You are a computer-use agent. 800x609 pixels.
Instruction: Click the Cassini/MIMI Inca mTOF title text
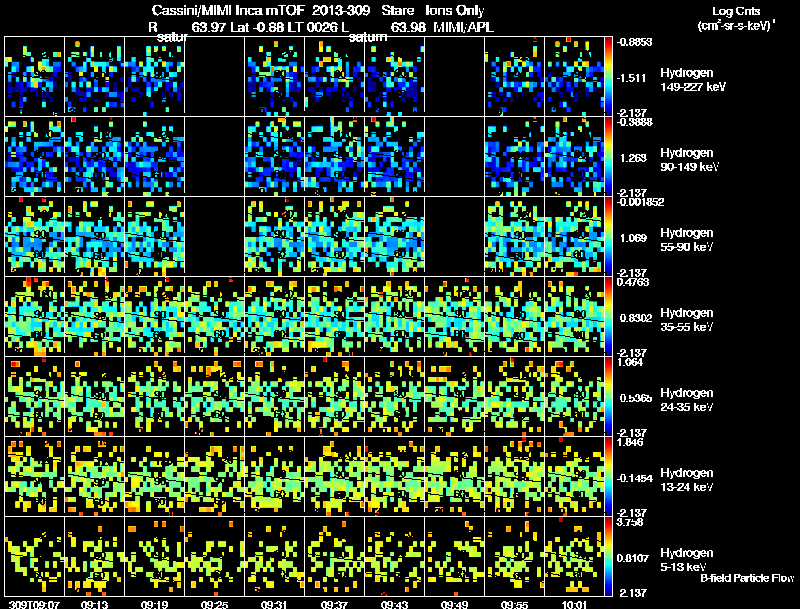pyautogui.click(x=228, y=10)
